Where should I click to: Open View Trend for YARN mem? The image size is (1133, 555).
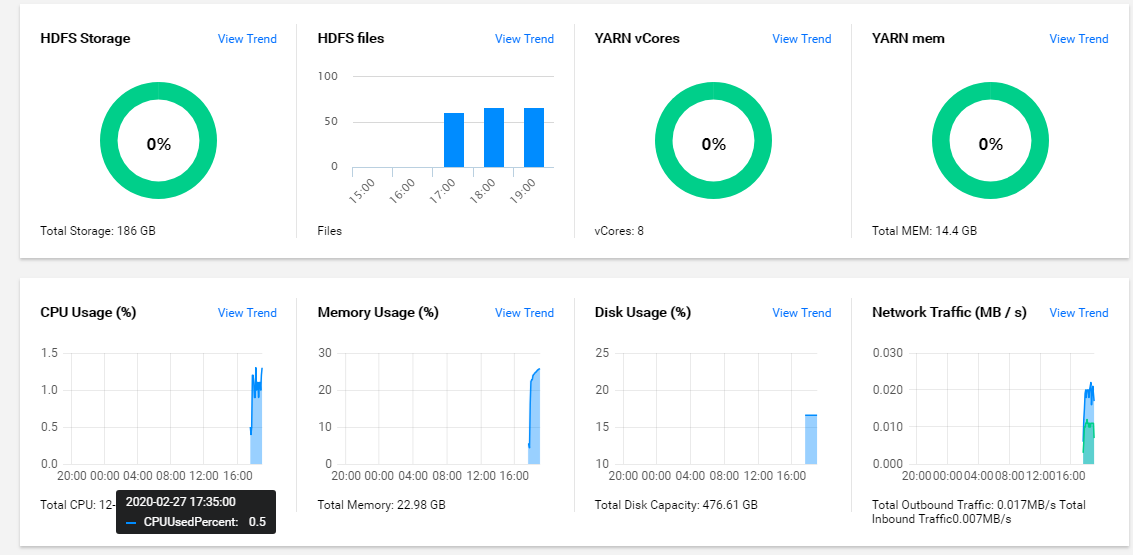point(1079,39)
